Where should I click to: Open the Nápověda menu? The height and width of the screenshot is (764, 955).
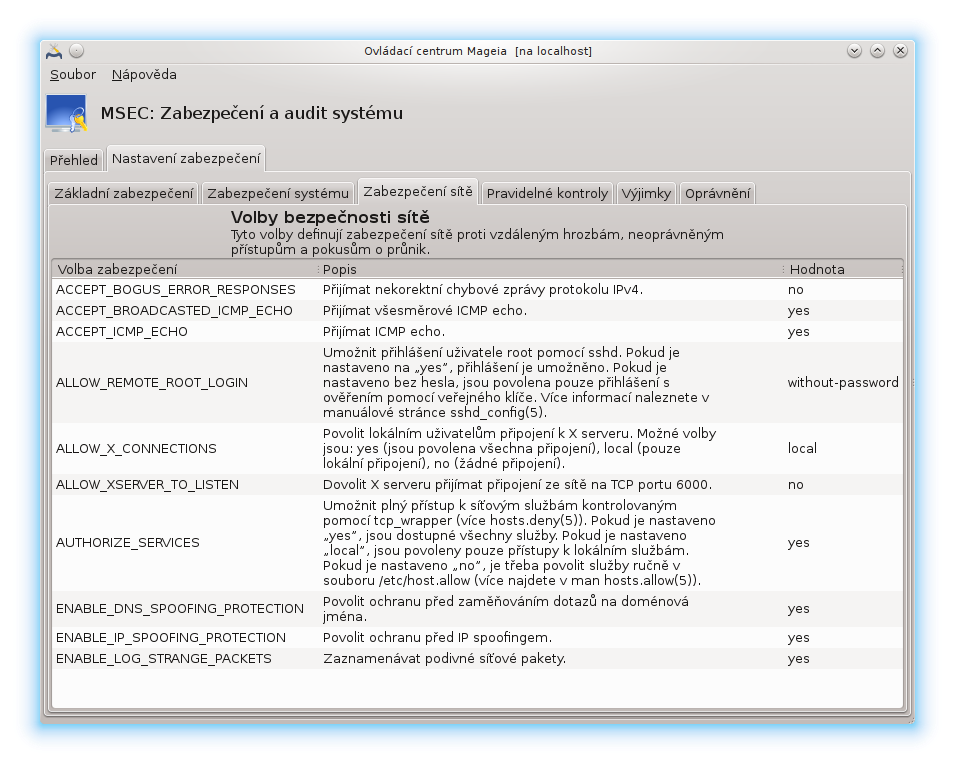pyautogui.click(x=144, y=74)
